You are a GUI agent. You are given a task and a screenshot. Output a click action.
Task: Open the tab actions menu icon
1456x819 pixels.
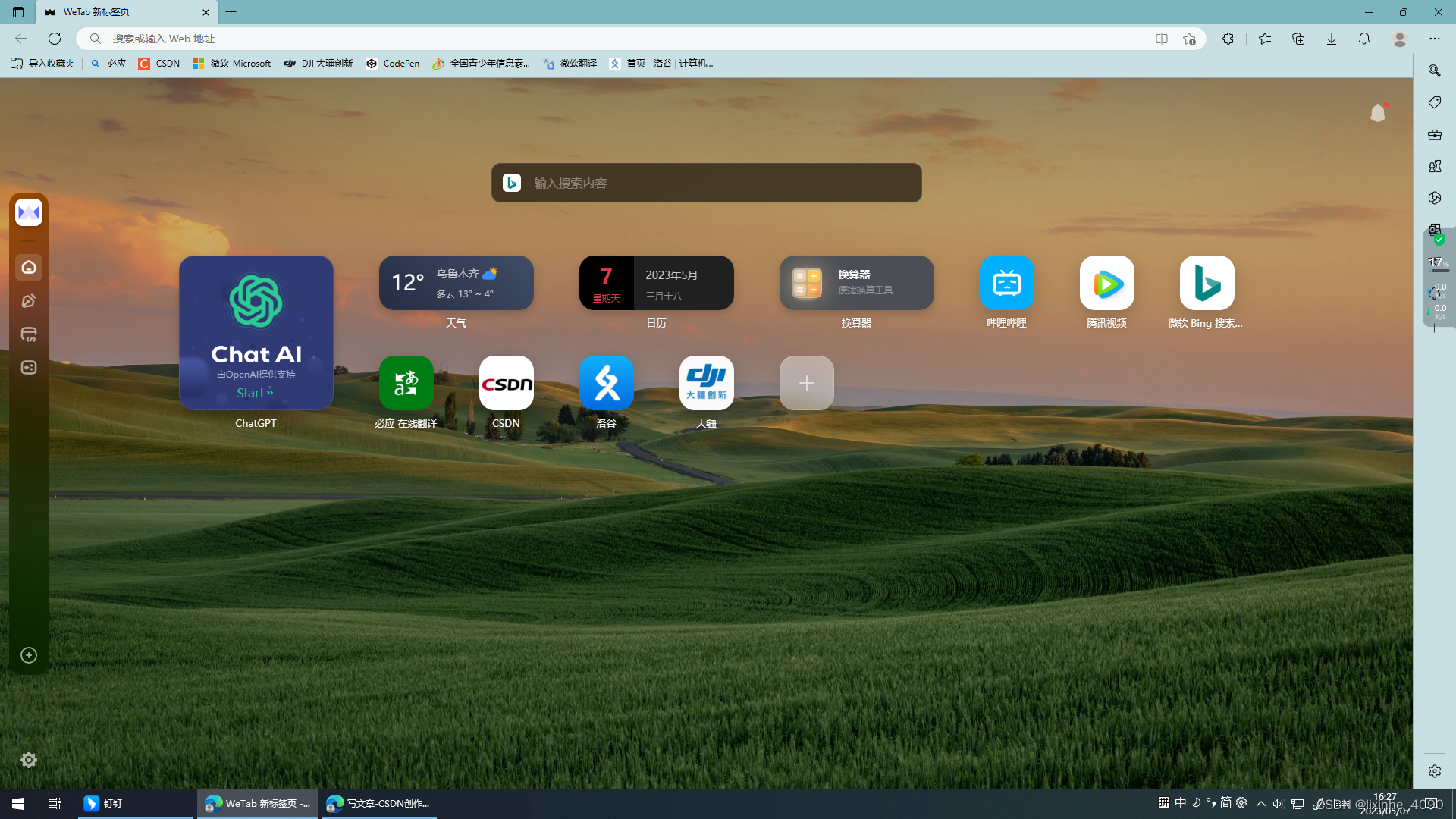[x=18, y=12]
